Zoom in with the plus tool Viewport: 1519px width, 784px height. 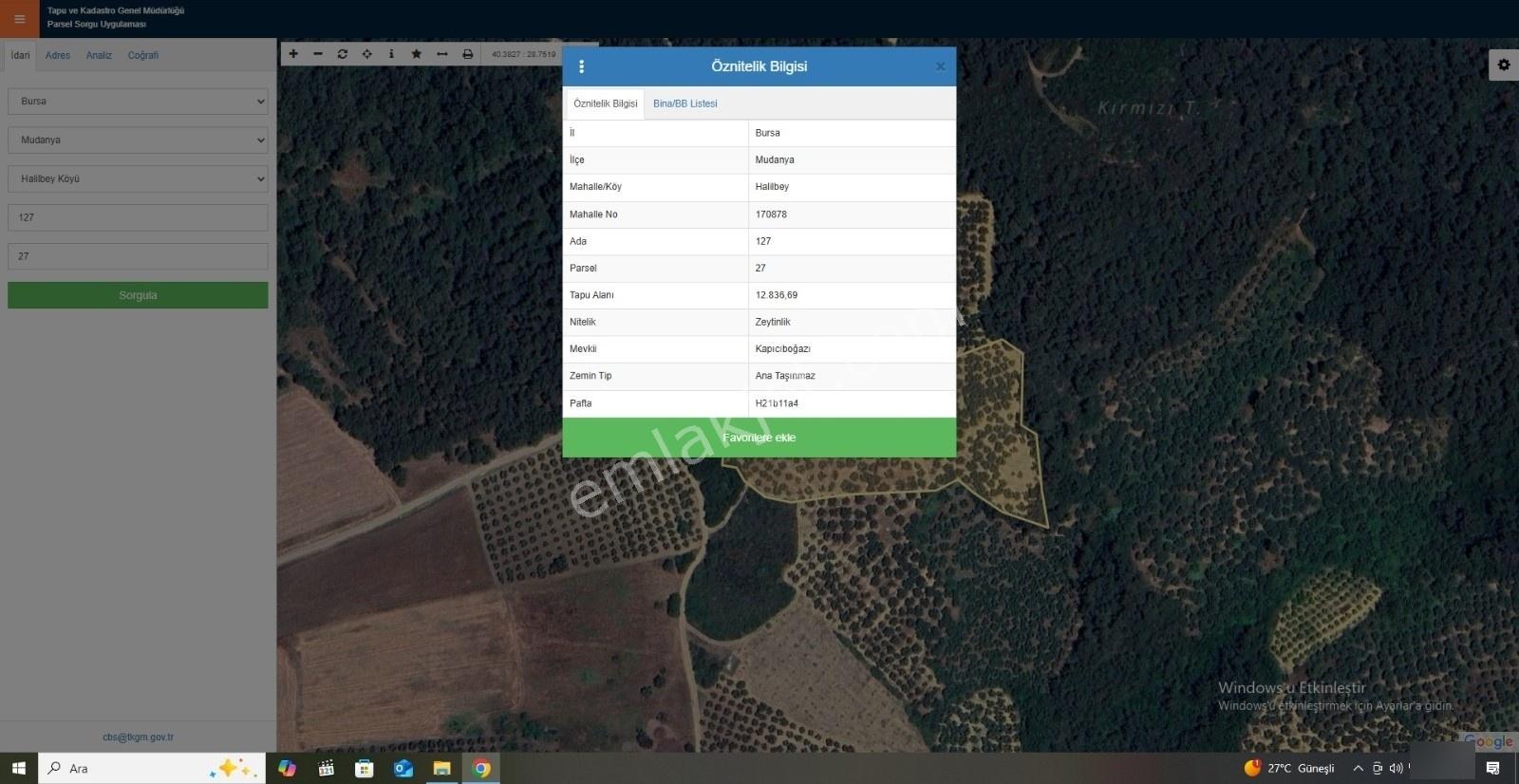click(x=293, y=54)
